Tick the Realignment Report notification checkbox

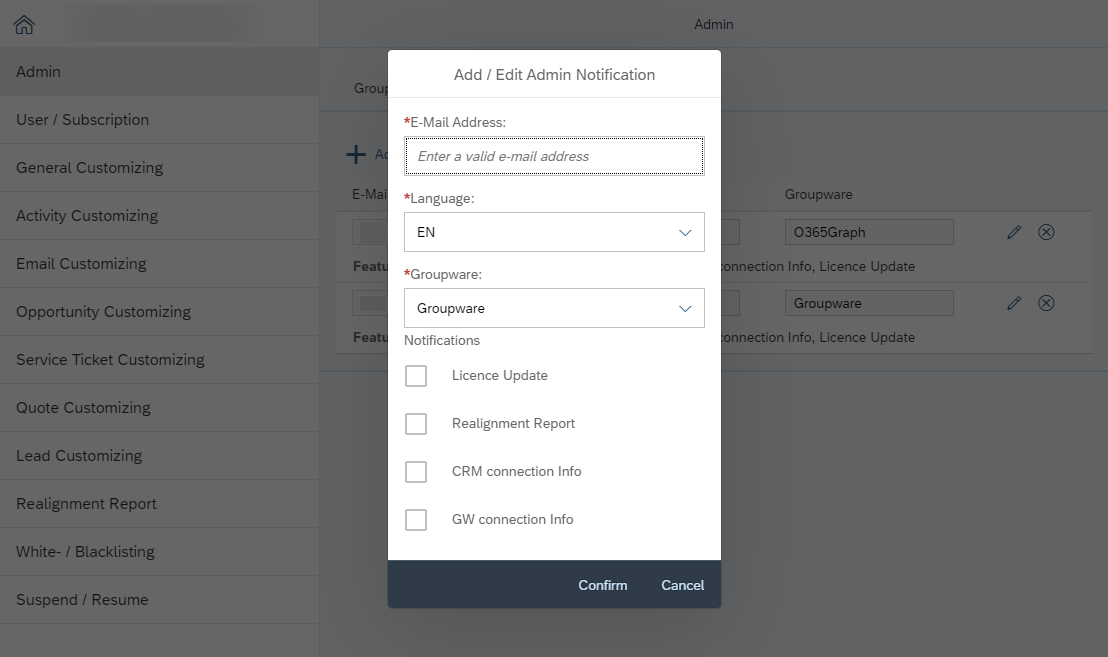(416, 424)
